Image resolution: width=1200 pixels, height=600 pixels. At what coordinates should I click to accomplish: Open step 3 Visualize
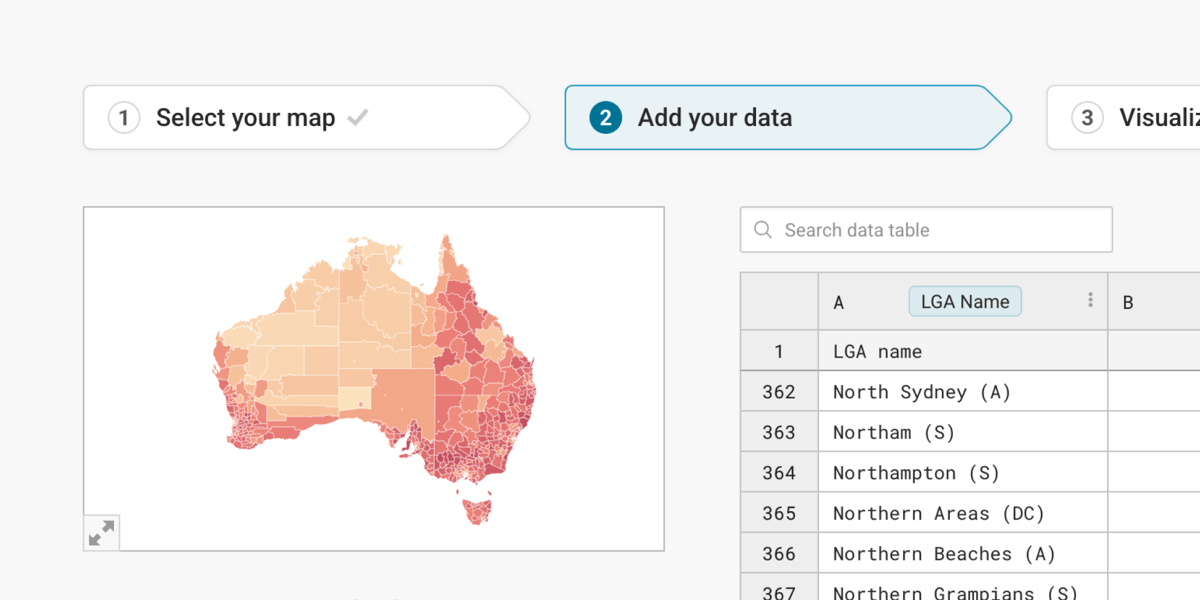[1123, 118]
